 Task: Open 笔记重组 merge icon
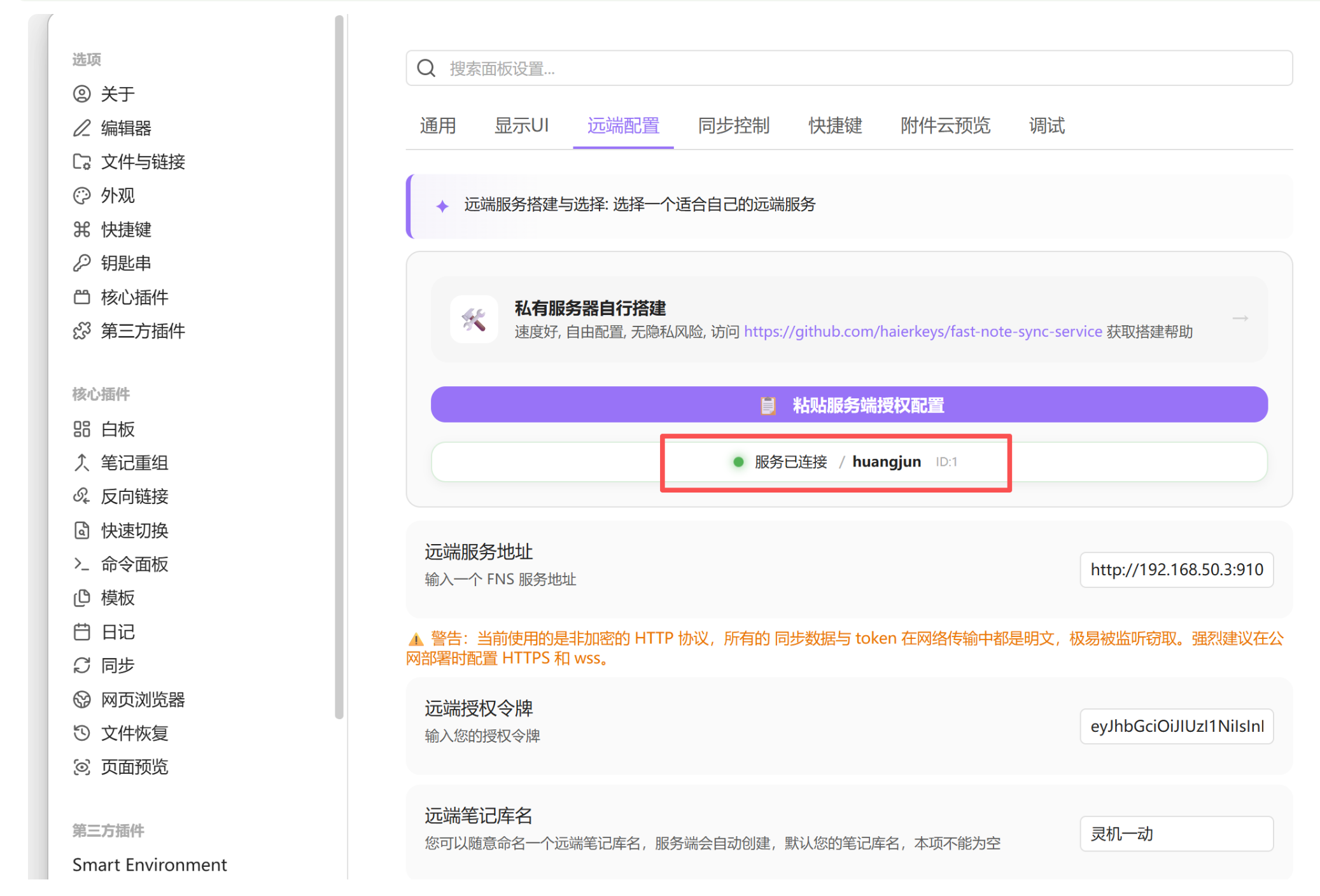(x=81, y=463)
